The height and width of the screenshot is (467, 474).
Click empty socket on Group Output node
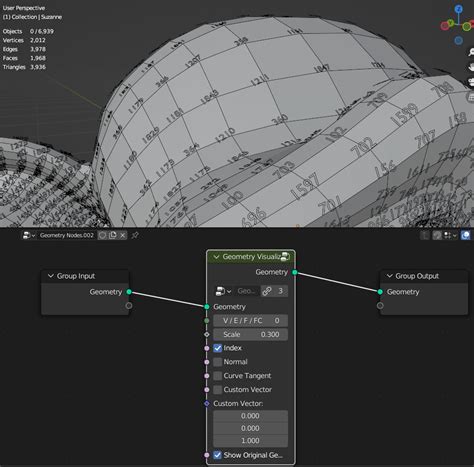(380, 306)
